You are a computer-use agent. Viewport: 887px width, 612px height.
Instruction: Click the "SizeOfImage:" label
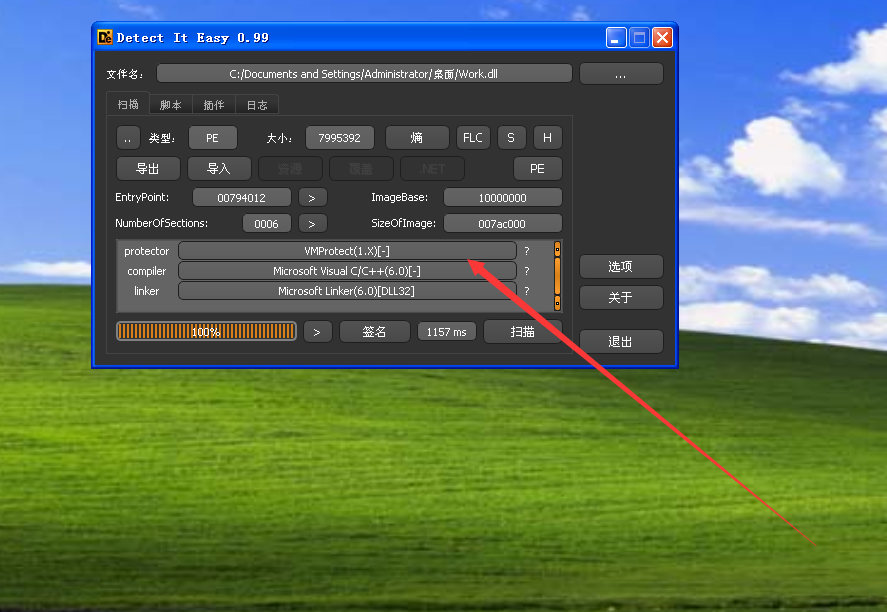click(x=403, y=223)
